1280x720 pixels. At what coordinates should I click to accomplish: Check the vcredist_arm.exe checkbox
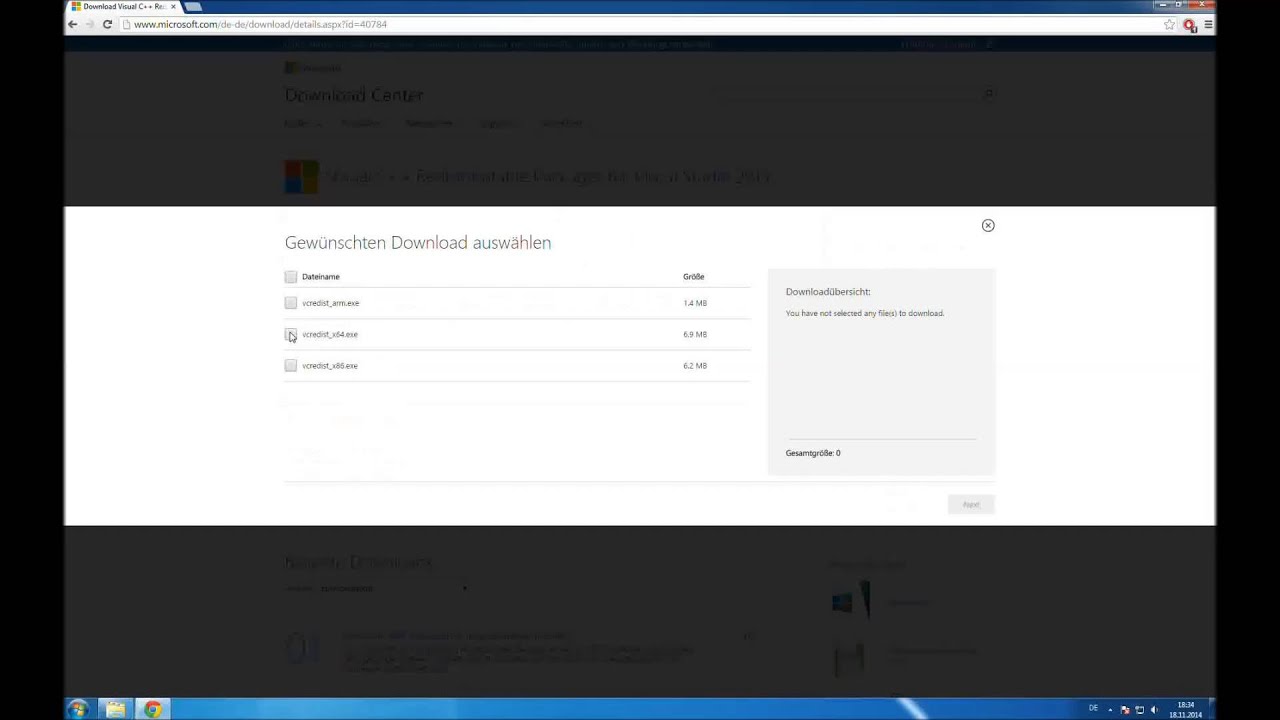click(291, 303)
